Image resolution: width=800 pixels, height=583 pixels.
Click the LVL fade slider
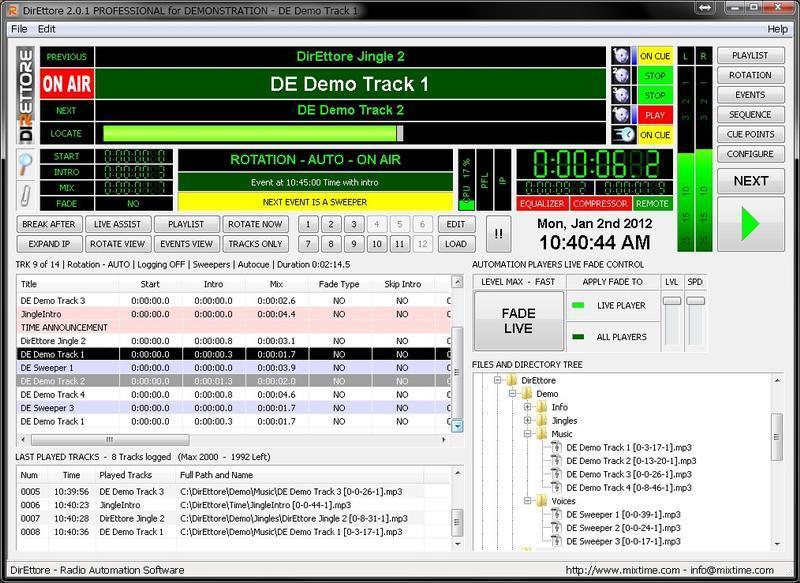tap(671, 300)
